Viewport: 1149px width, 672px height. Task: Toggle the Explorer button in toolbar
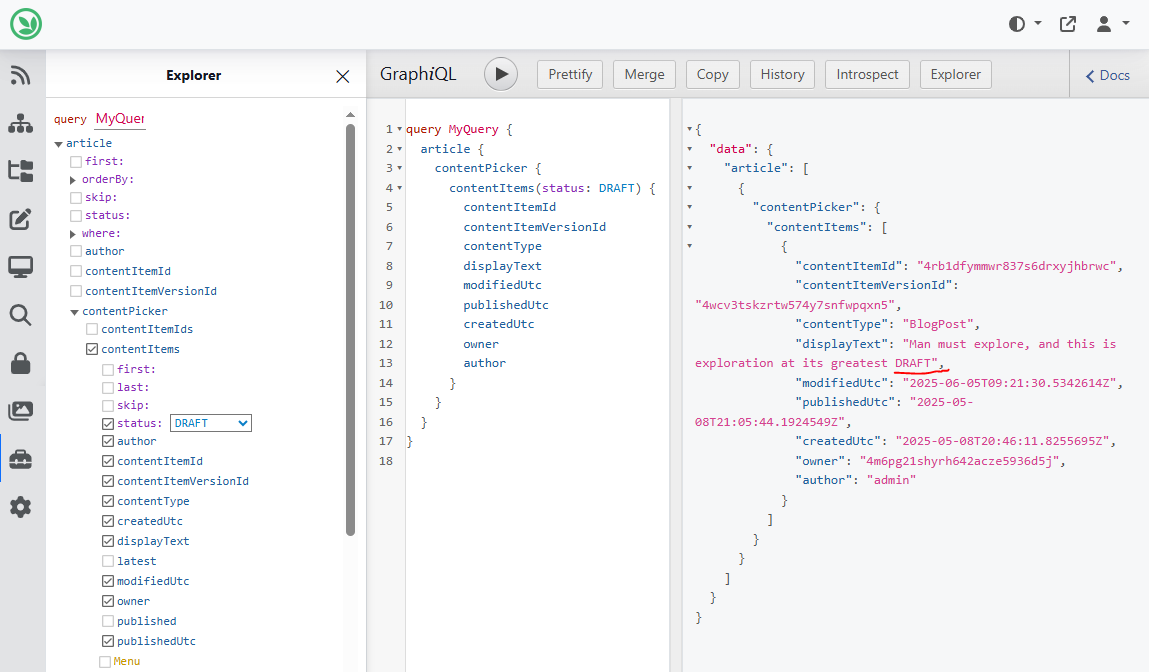[x=956, y=74]
